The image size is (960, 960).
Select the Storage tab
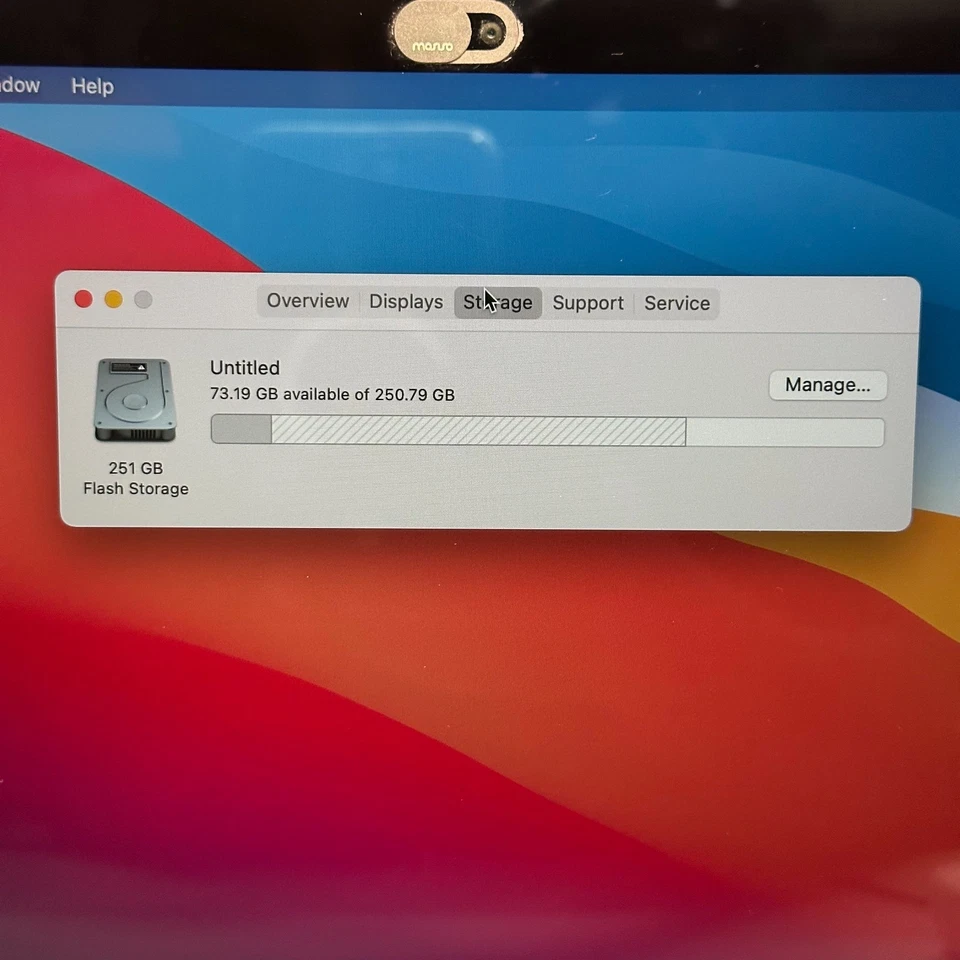click(497, 302)
